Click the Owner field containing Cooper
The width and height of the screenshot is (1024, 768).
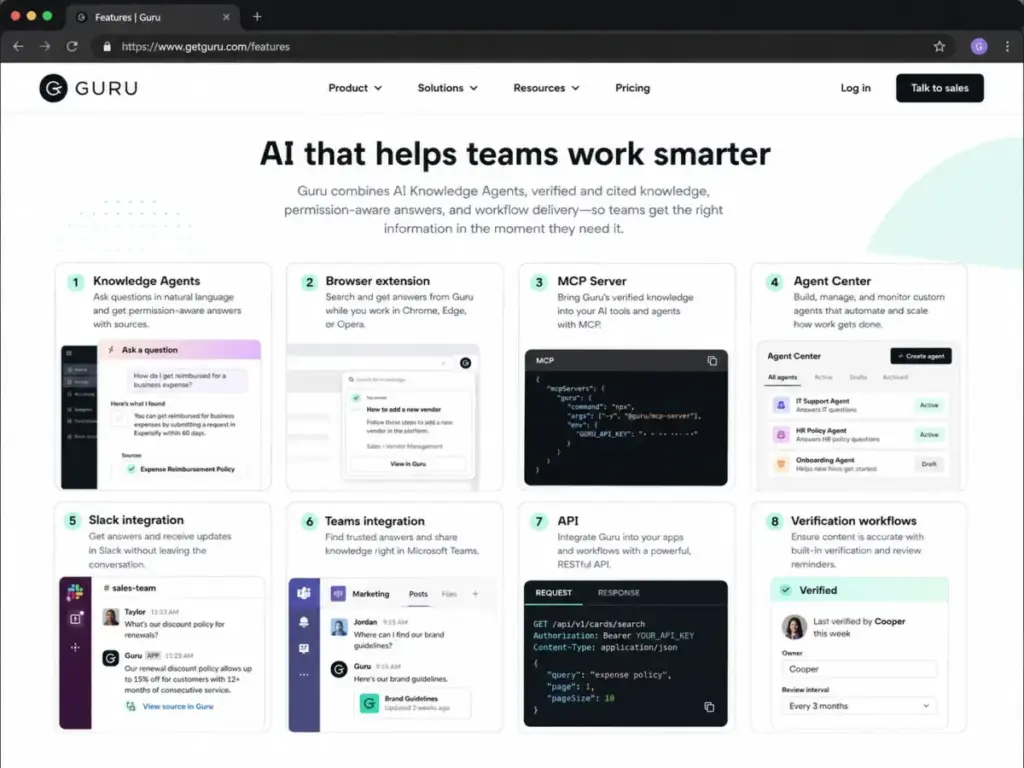859,669
